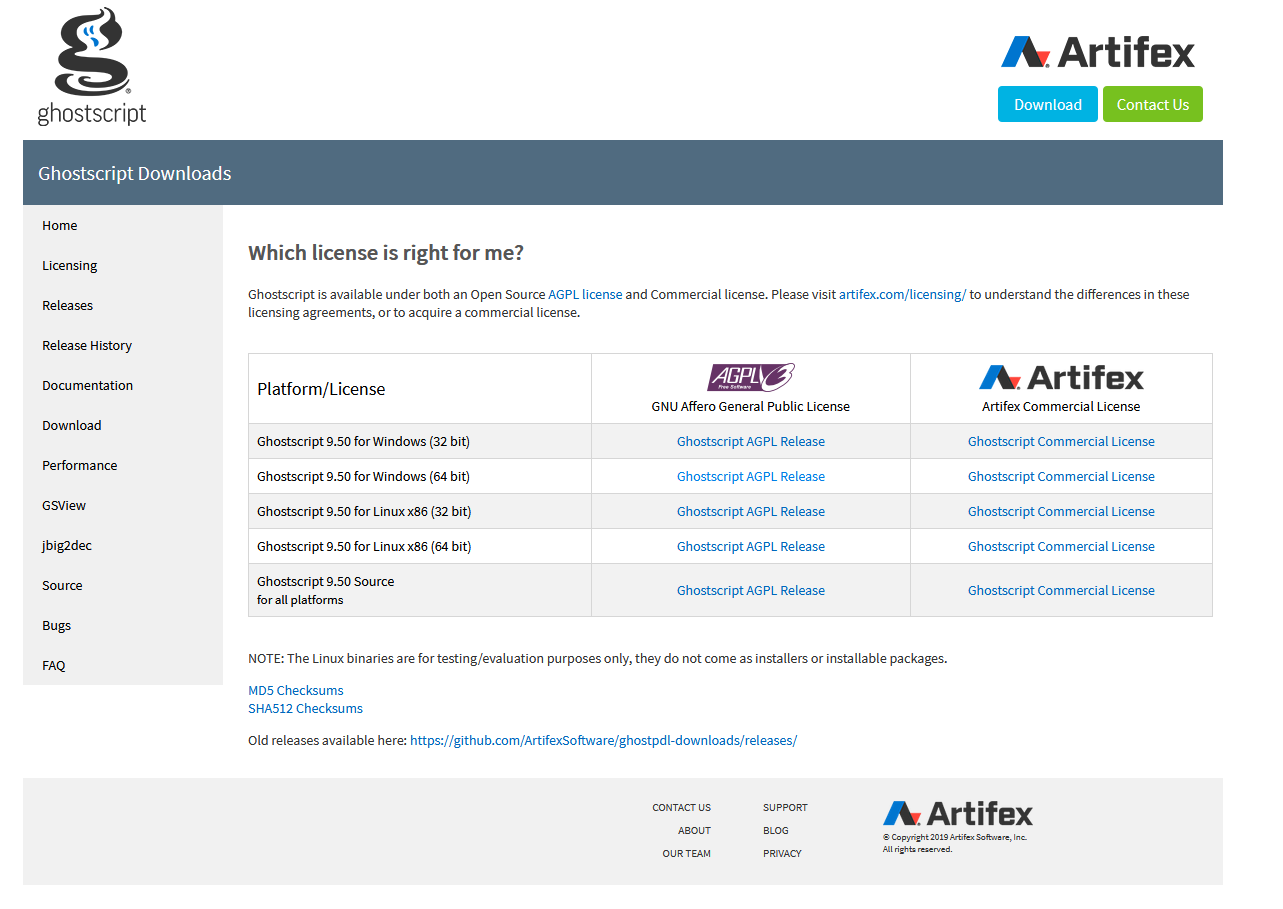
Task: Click the blue Download button
Action: coord(1048,104)
